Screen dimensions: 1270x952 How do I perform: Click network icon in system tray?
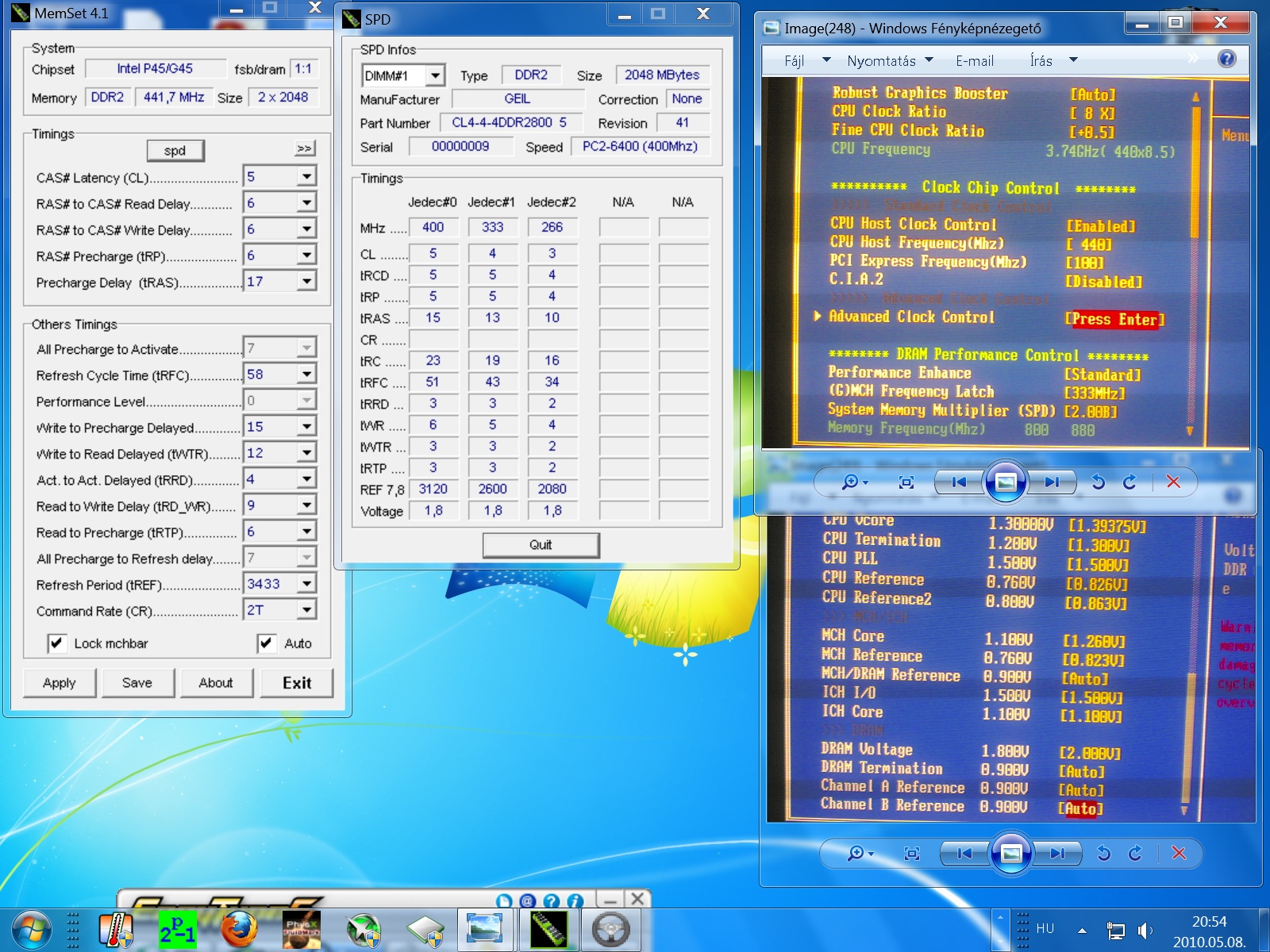pos(1116,930)
